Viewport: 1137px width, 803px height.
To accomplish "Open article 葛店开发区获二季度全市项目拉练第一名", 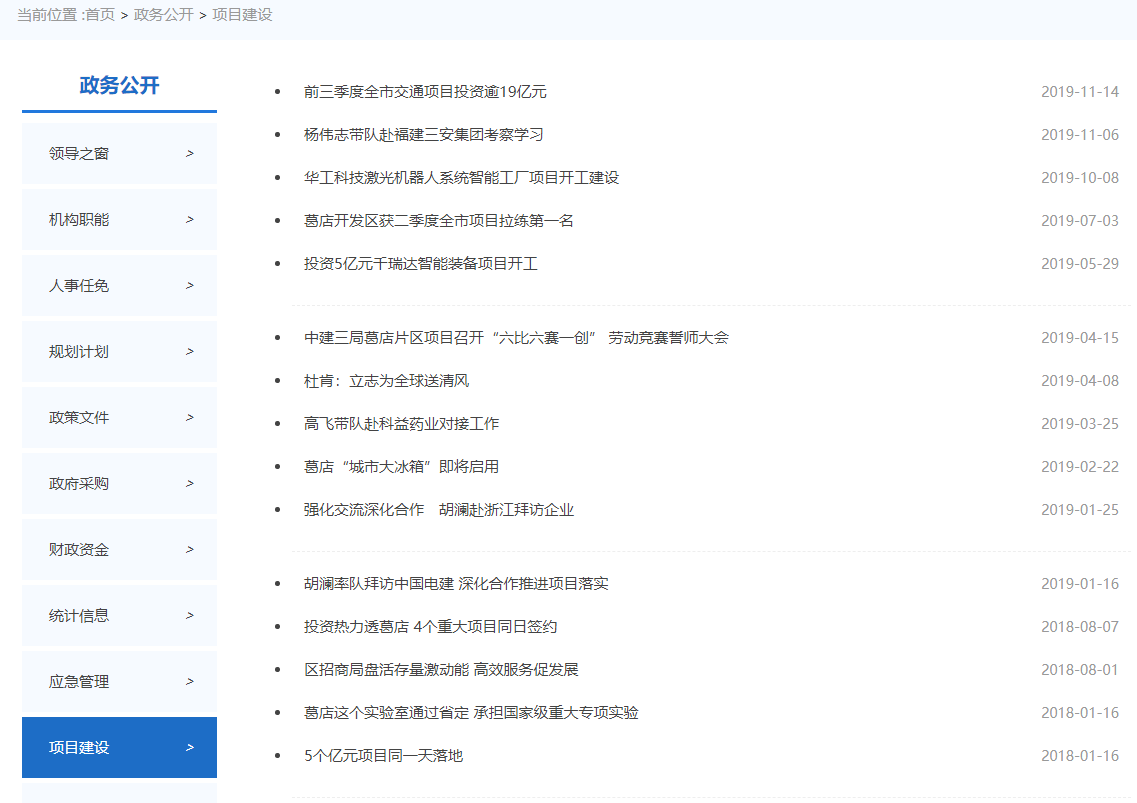I will coord(439,221).
